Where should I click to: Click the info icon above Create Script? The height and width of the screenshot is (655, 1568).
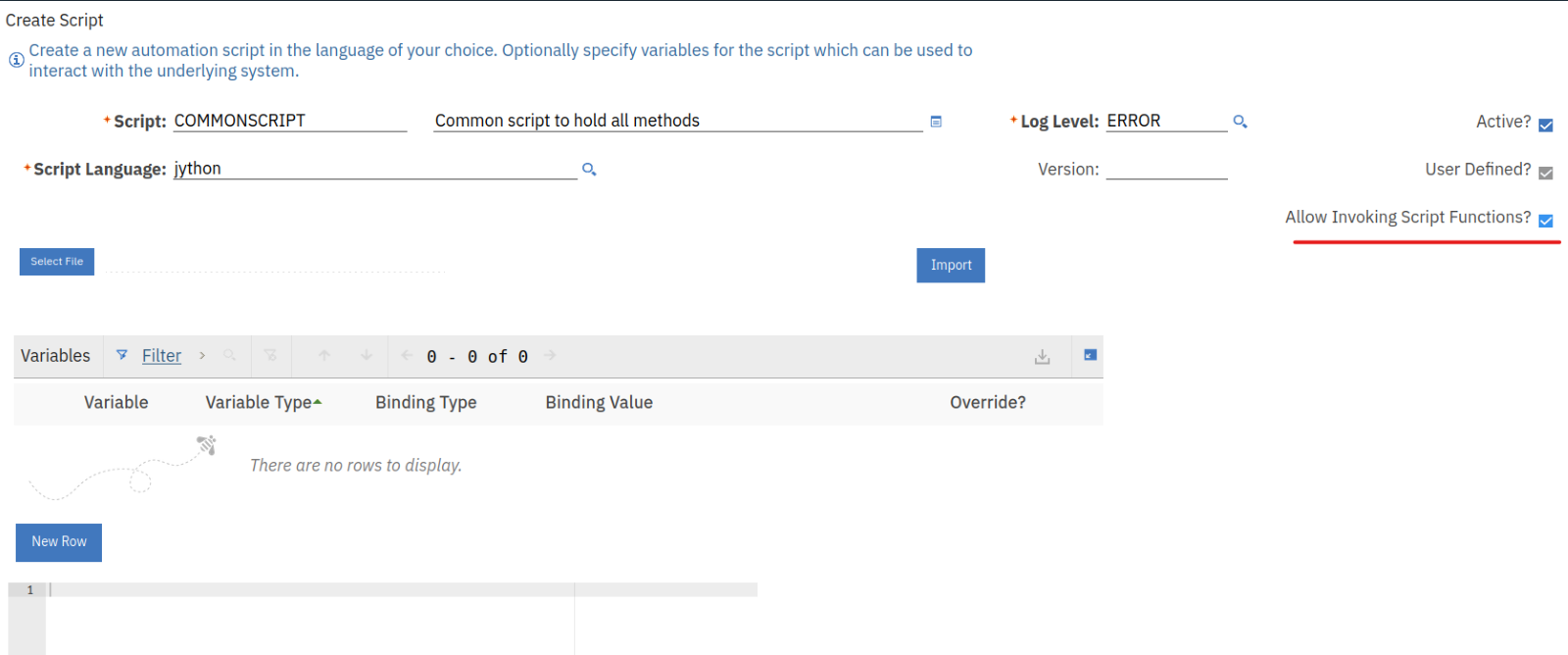16,60
